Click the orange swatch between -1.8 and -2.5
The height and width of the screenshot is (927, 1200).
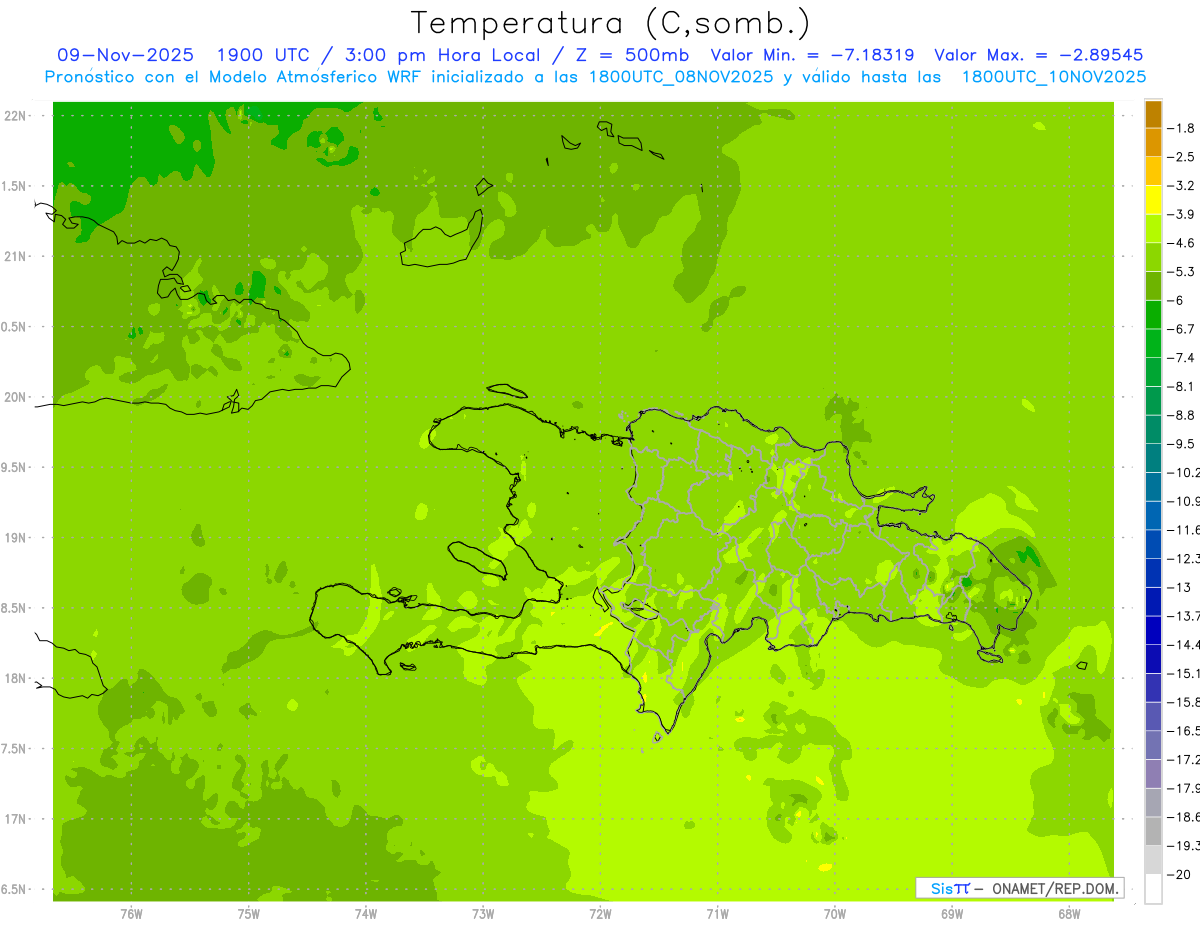click(x=1153, y=143)
